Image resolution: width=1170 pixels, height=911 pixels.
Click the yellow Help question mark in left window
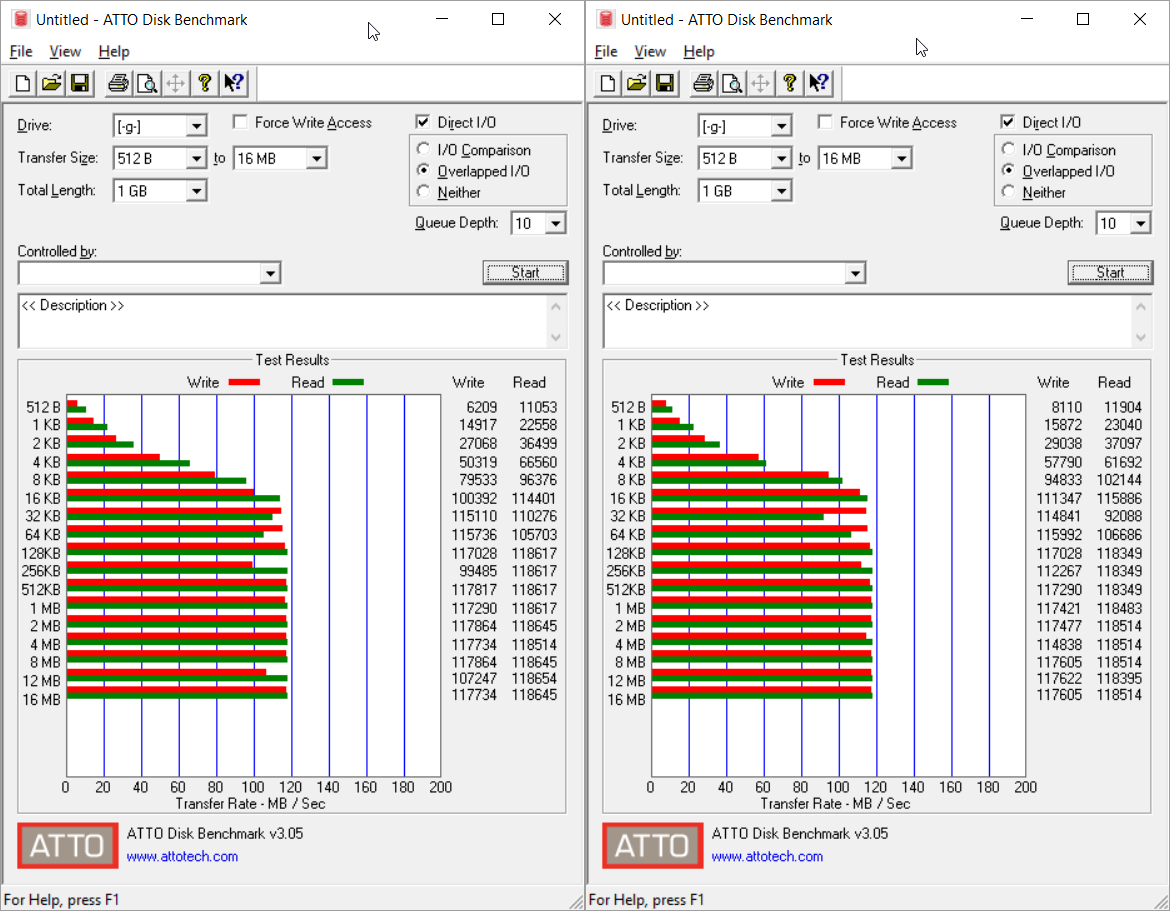[204, 83]
